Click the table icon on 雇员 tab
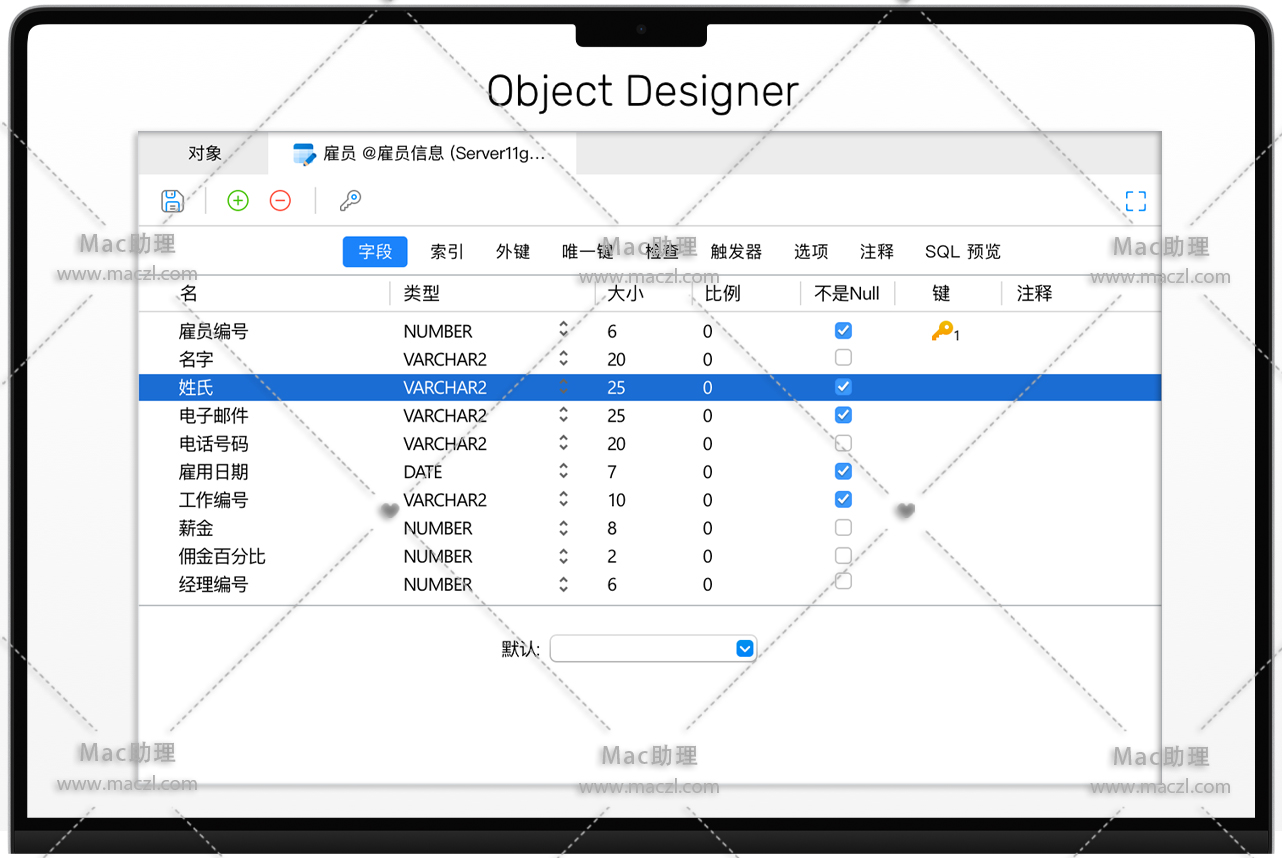Image resolution: width=1282 pixels, height=858 pixels. (x=304, y=154)
